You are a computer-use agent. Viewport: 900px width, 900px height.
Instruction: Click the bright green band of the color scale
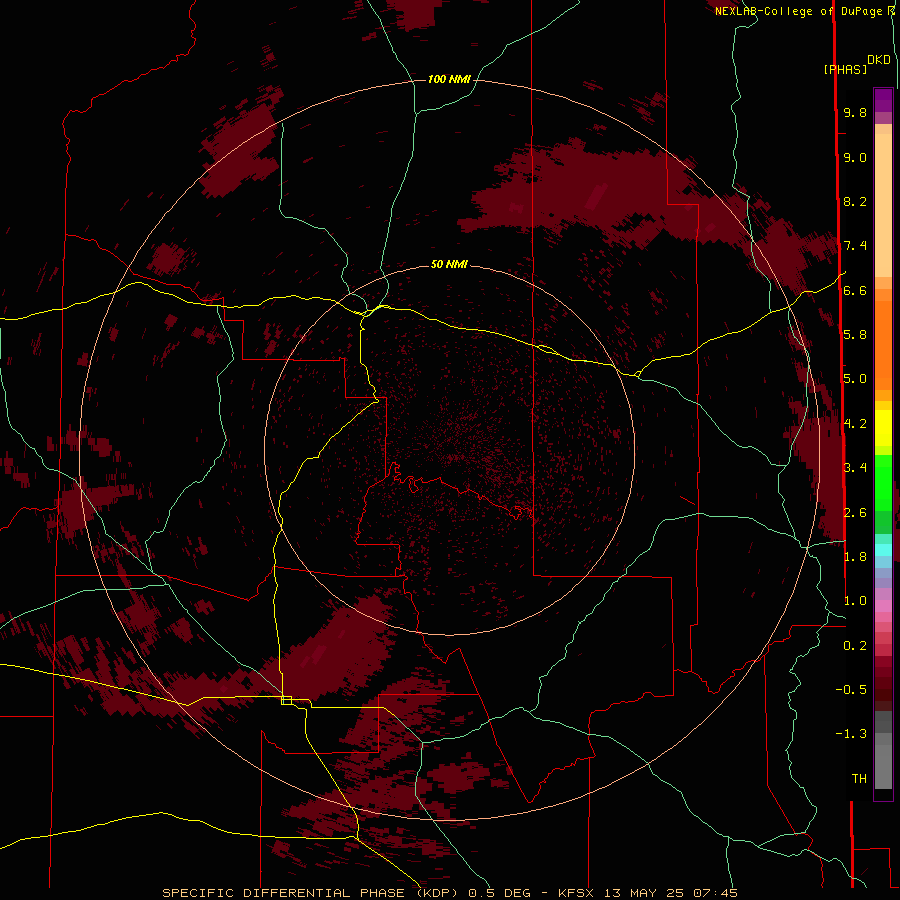(x=883, y=482)
